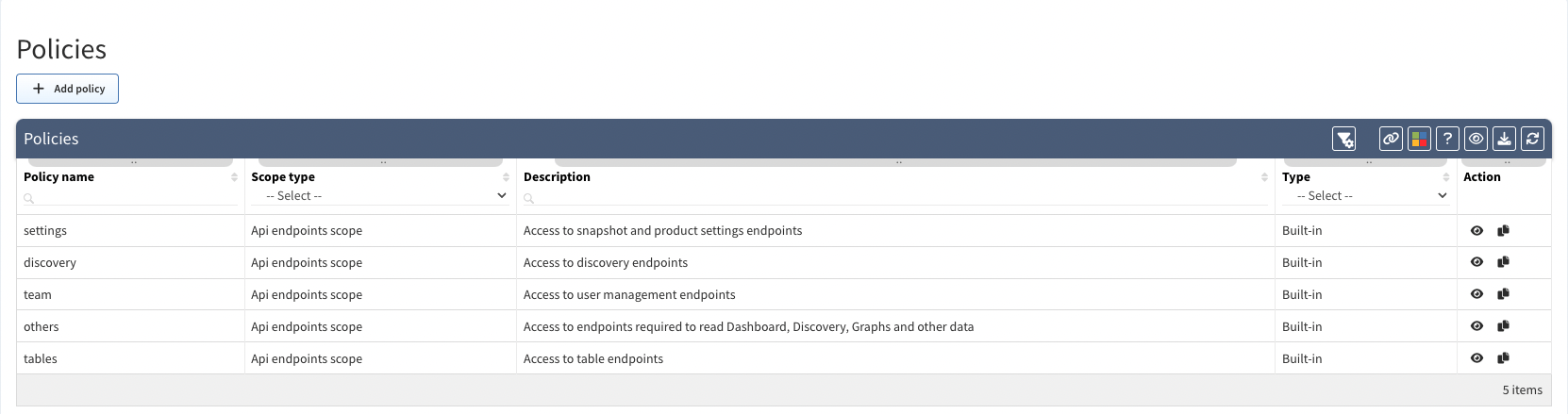1568x414 pixels.
Task: Sort table by Policy name header
Action: pyautogui.click(x=58, y=177)
